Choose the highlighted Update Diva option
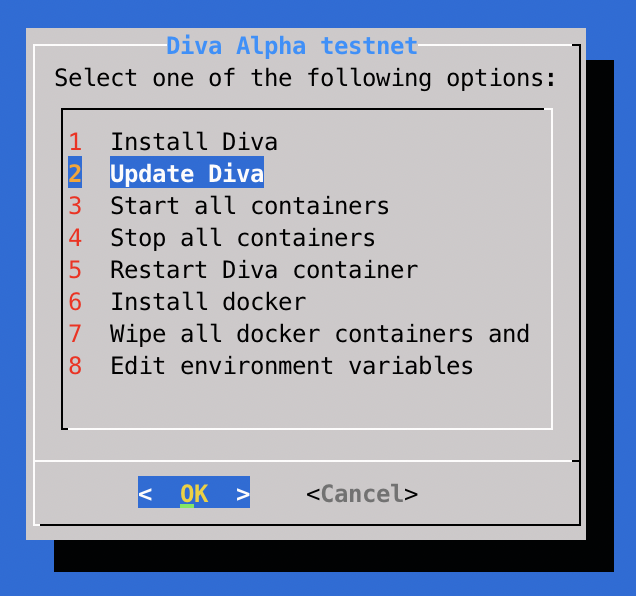The image size is (636, 596). coord(186,174)
